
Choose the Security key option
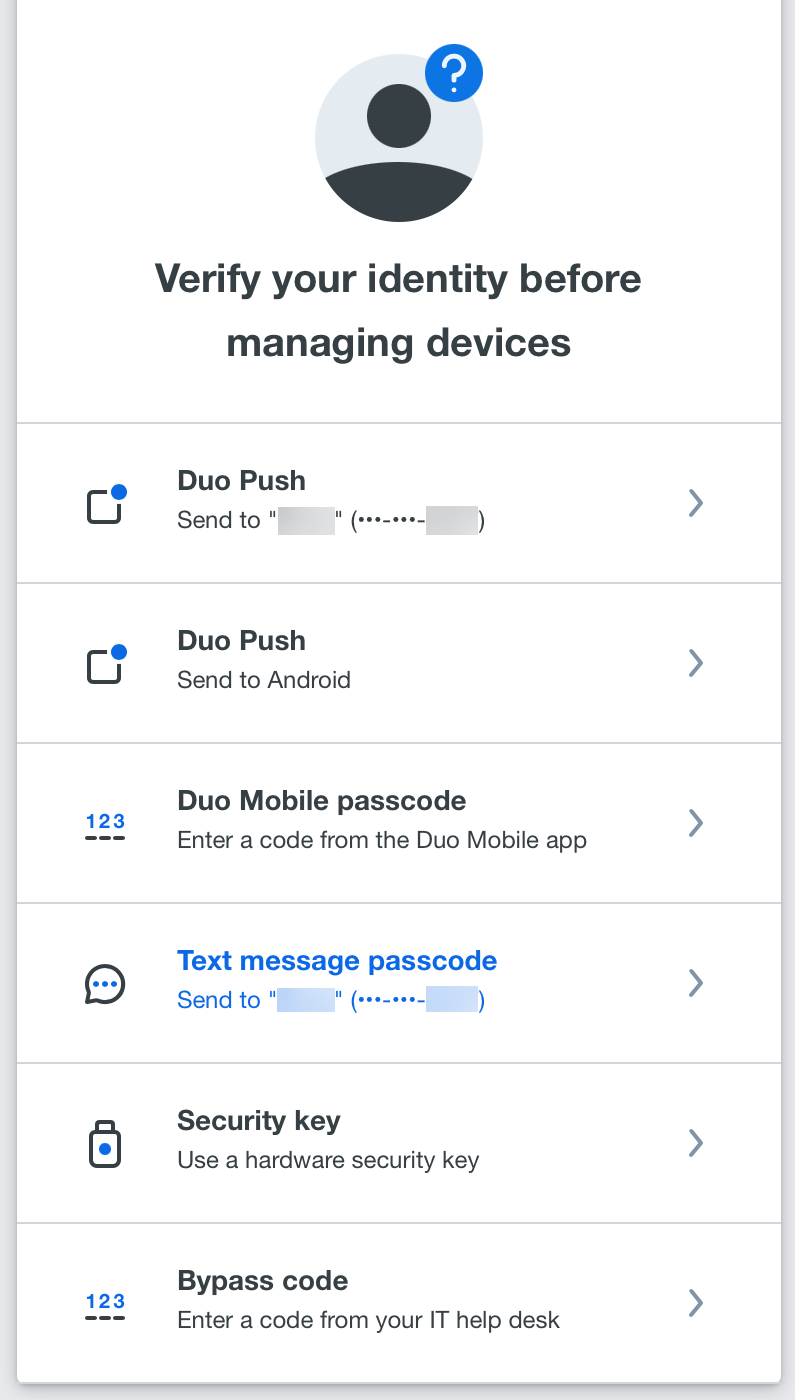259,1121
